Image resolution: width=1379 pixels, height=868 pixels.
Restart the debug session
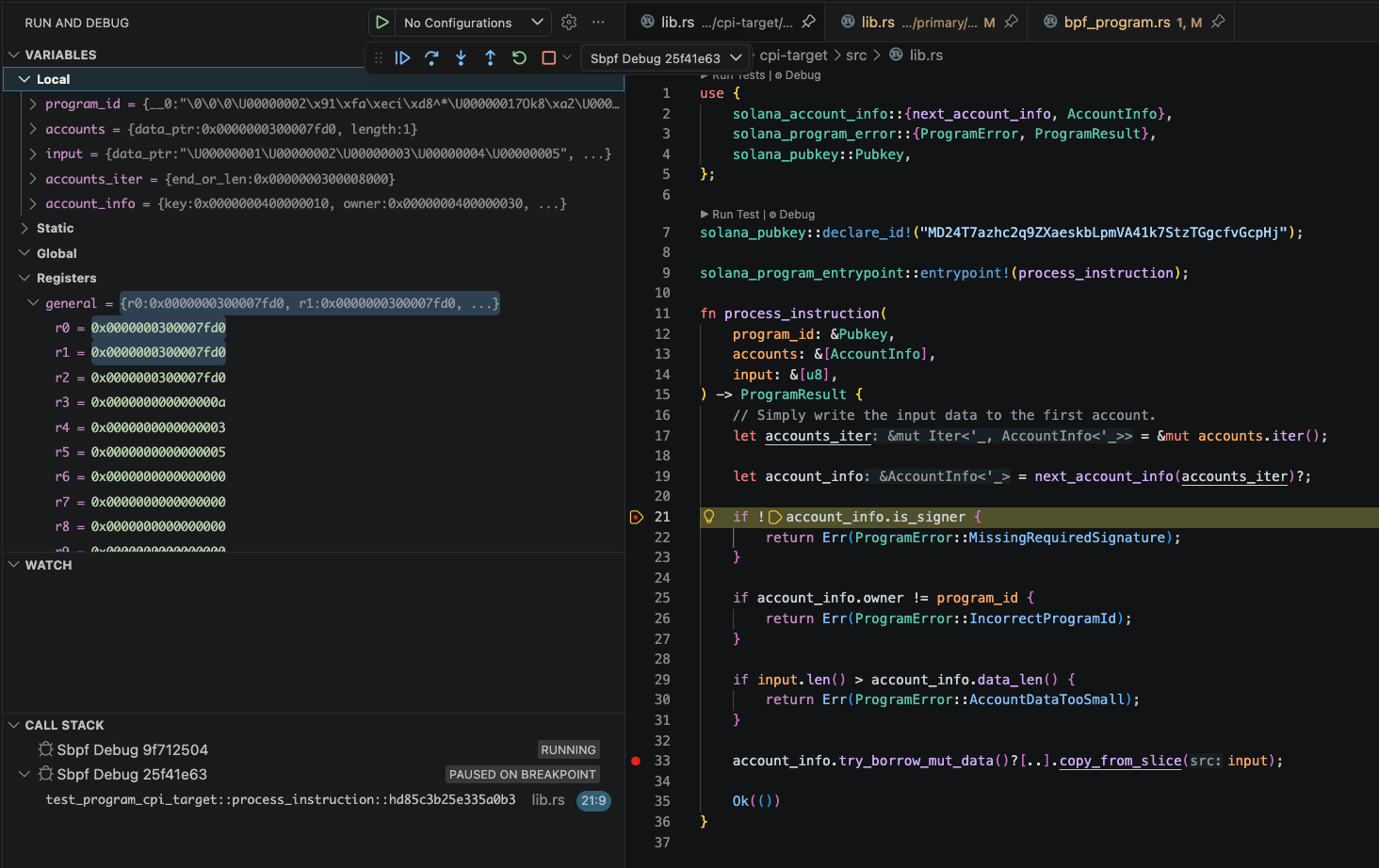pos(519,57)
